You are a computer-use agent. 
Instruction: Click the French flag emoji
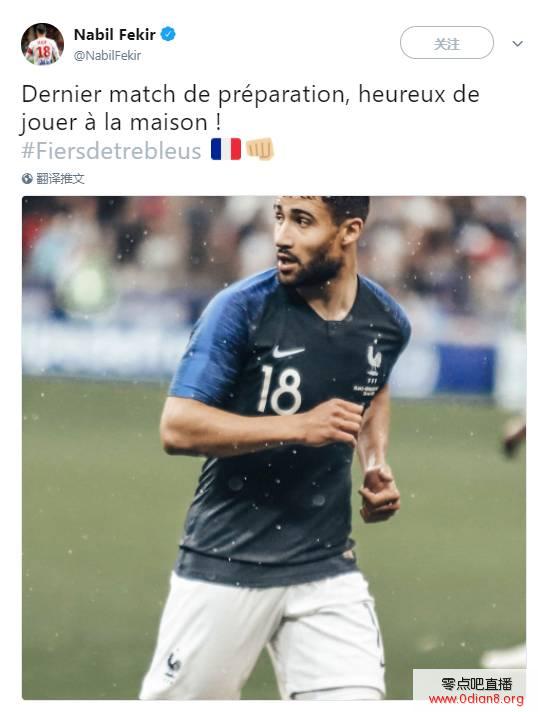[x=226, y=149]
